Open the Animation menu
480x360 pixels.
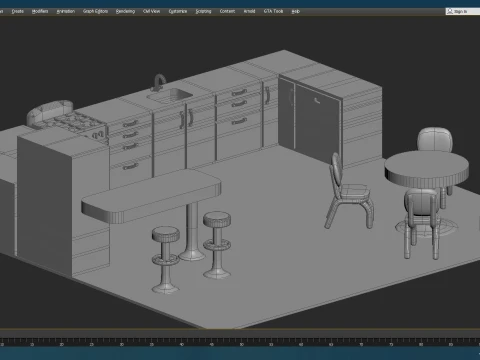[x=66, y=11]
